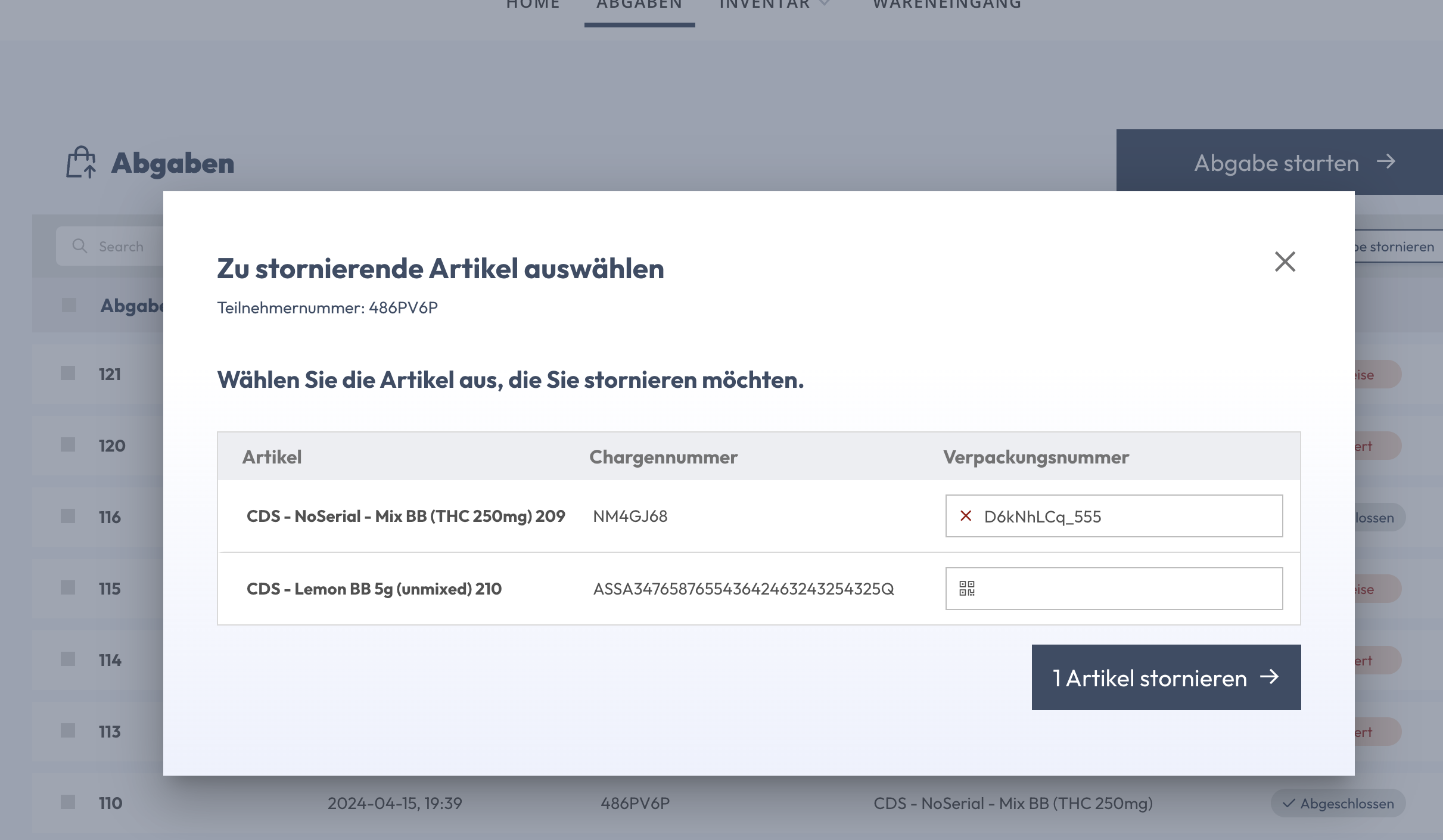Remove package number D6kNhLCq_555 with red X
This screenshot has width=1443, height=840.
point(966,516)
